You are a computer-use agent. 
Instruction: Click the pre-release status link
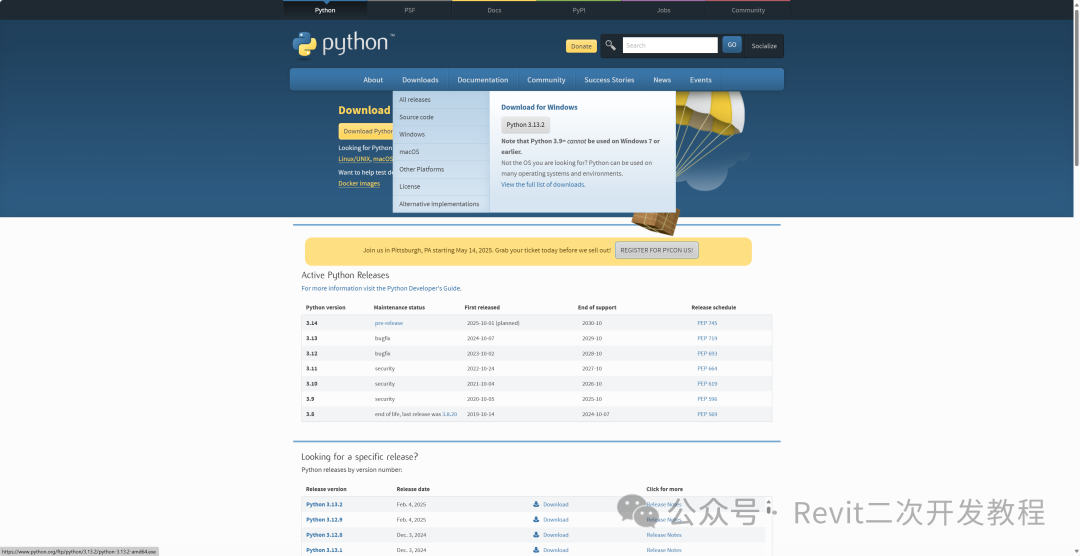[389, 323]
